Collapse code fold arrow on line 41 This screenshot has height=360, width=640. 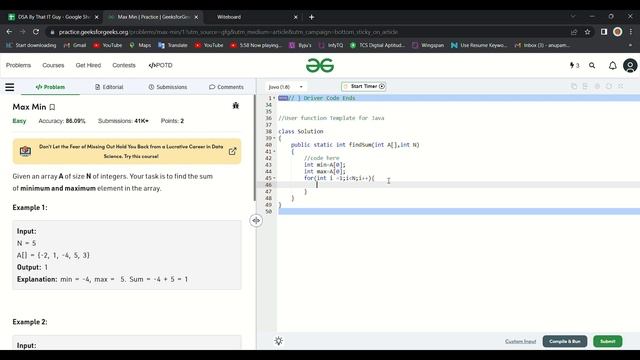[x=274, y=151]
